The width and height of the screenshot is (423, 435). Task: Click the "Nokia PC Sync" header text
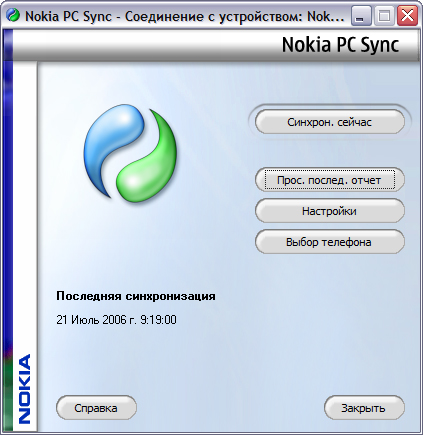[340, 45]
